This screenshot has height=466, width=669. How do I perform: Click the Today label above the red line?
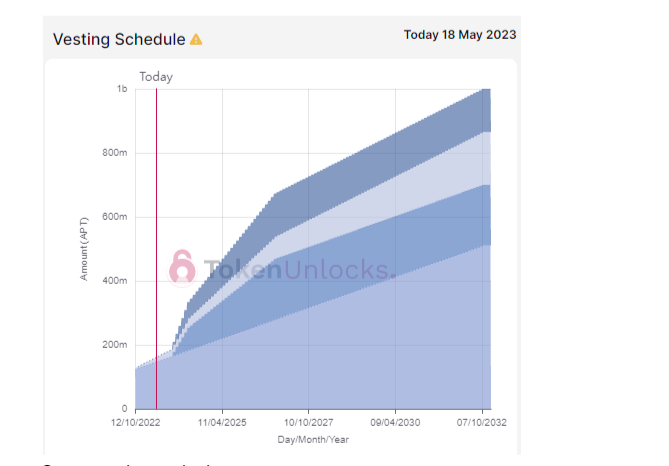coord(156,77)
